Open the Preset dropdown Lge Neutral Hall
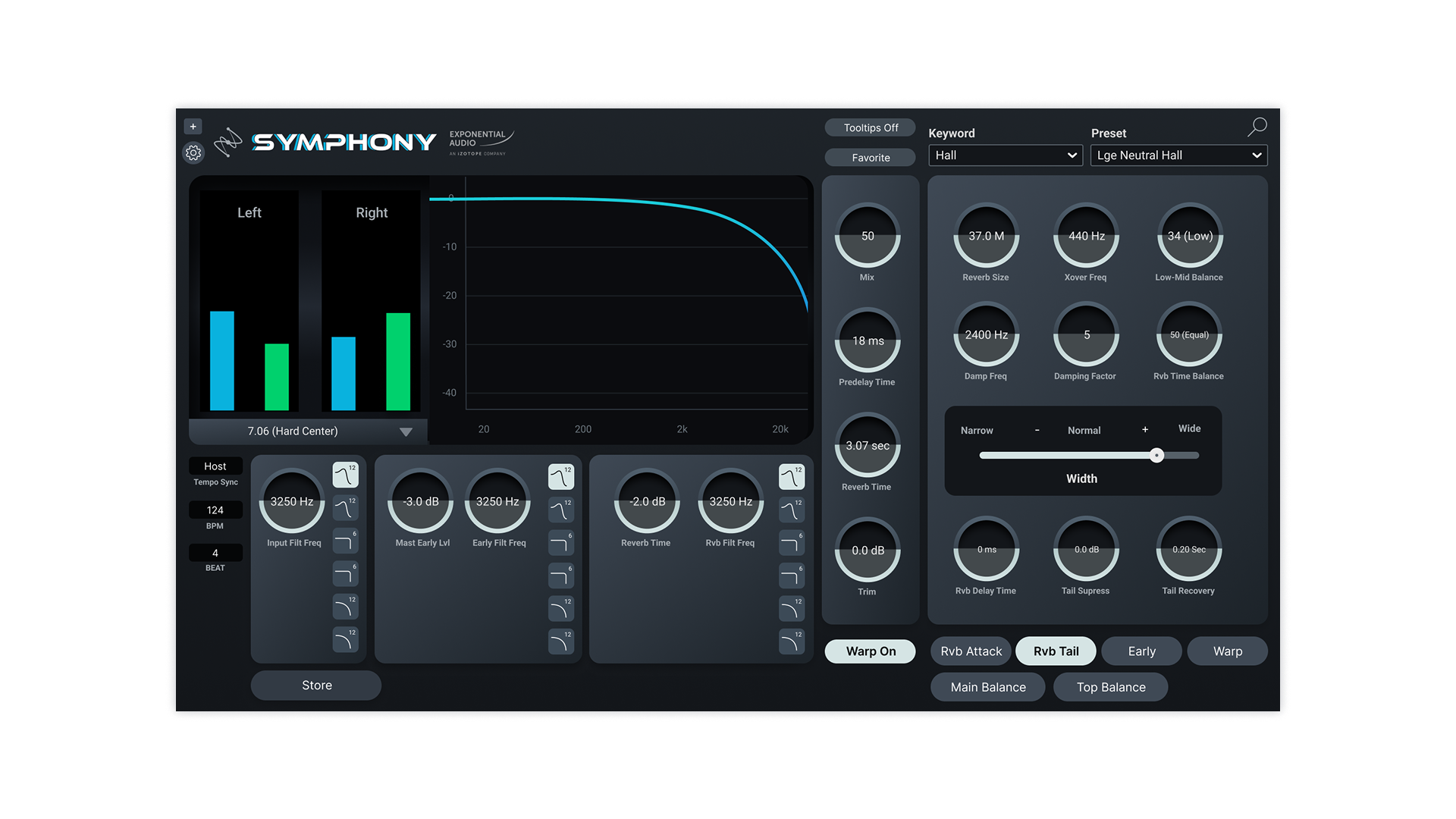Screen dimensions: 1456x819 [x=1178, y=155]
